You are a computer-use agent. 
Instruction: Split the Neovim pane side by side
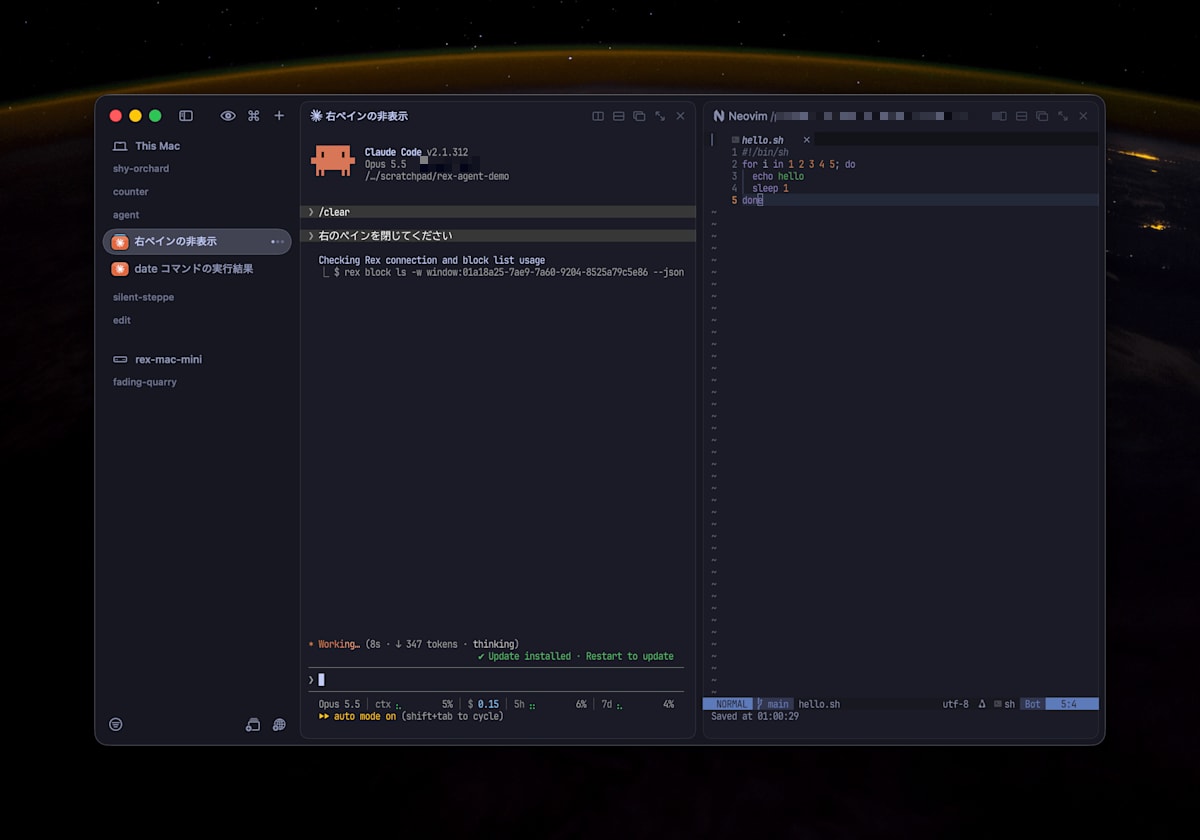pyautogui.click(x=999, y=116)
